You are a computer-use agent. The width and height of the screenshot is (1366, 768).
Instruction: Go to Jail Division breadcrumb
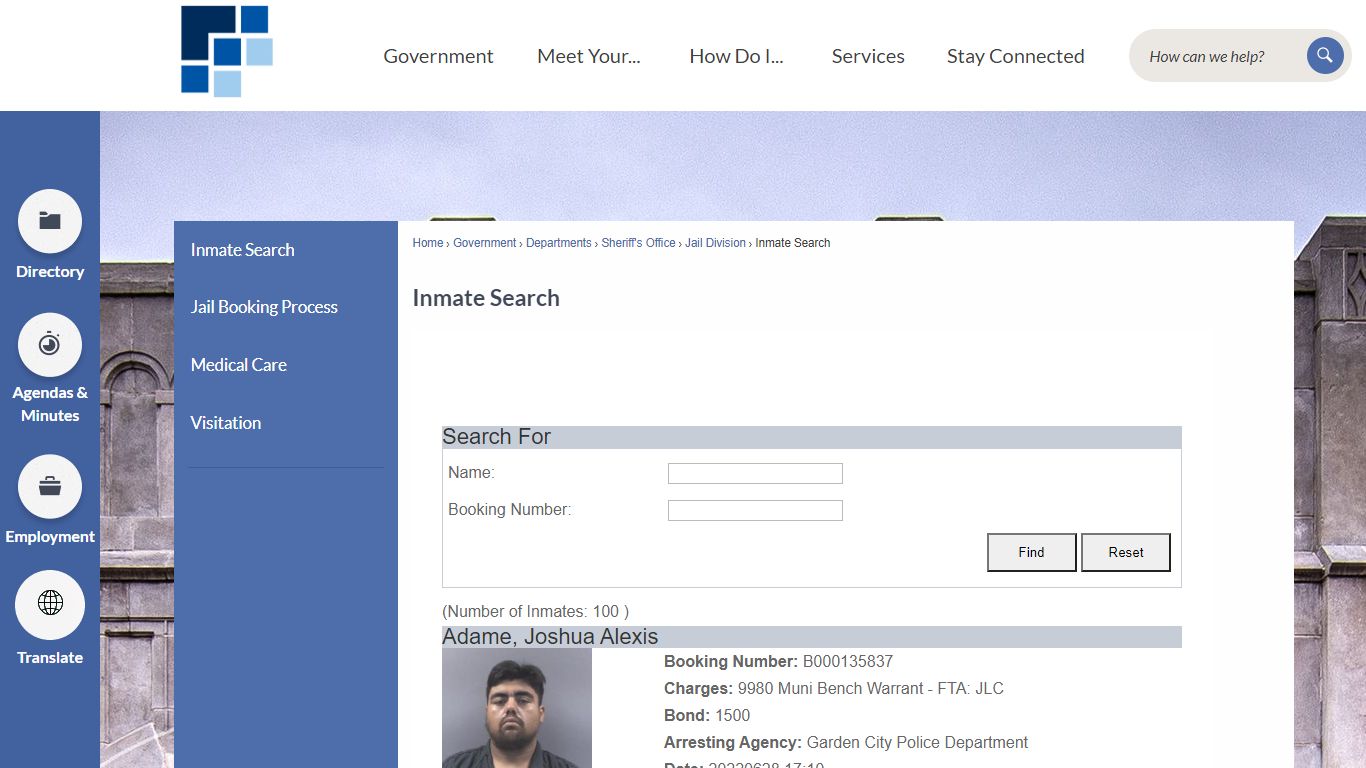(715, 243)
